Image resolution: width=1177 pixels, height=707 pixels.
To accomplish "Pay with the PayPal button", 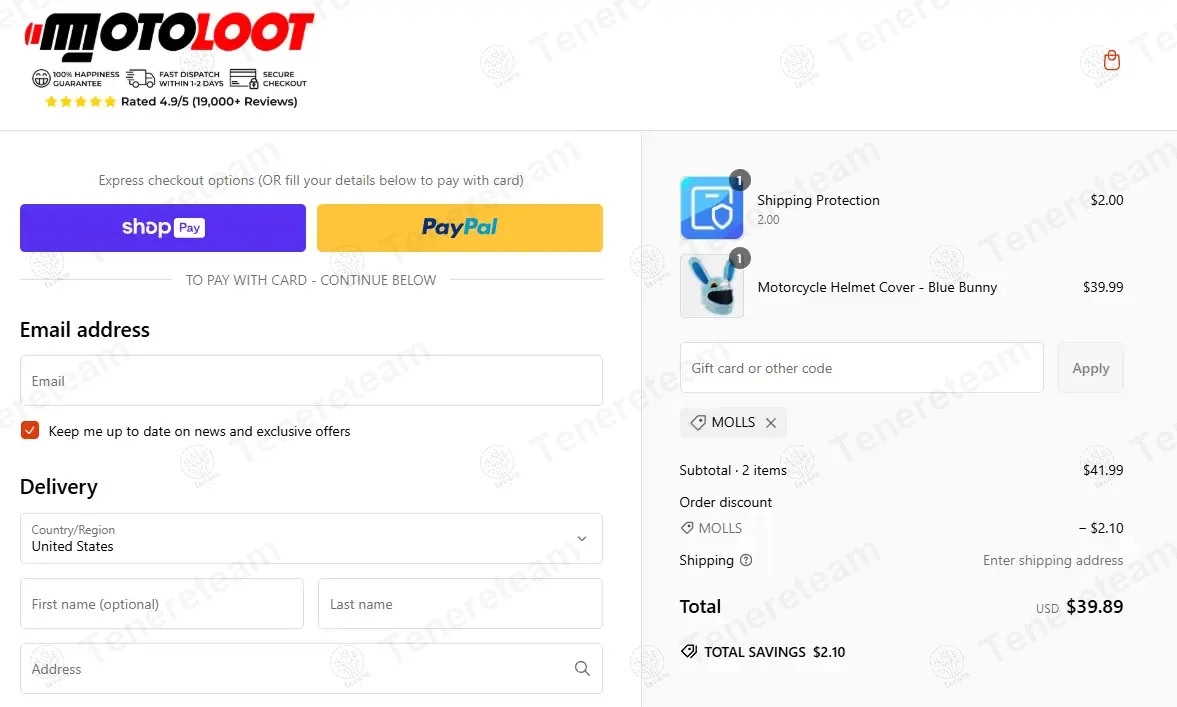I will point(459,227).
